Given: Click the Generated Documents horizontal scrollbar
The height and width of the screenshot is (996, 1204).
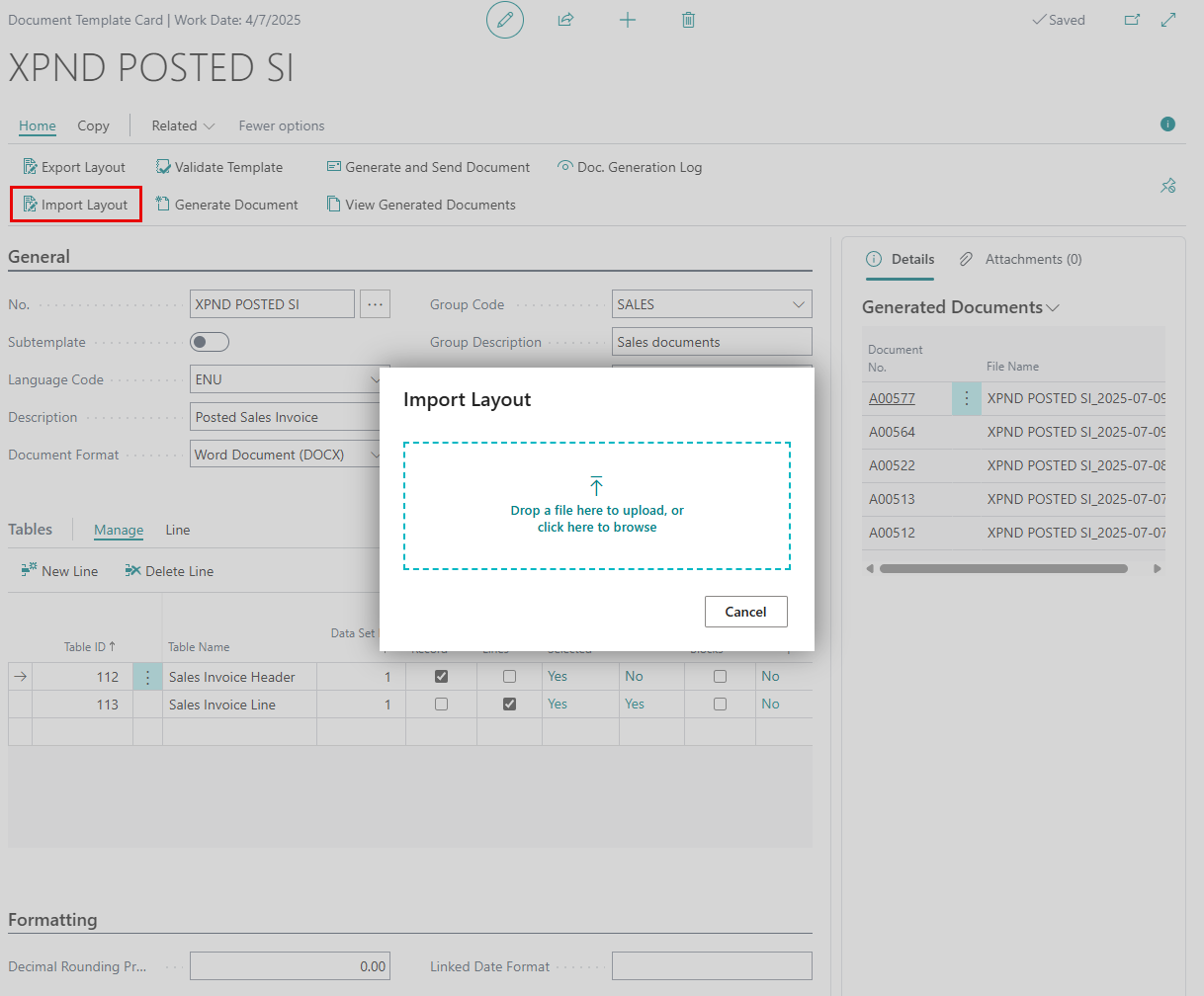Looking at the screenshot, I should pyautogui.click(x=1003, y=569).
